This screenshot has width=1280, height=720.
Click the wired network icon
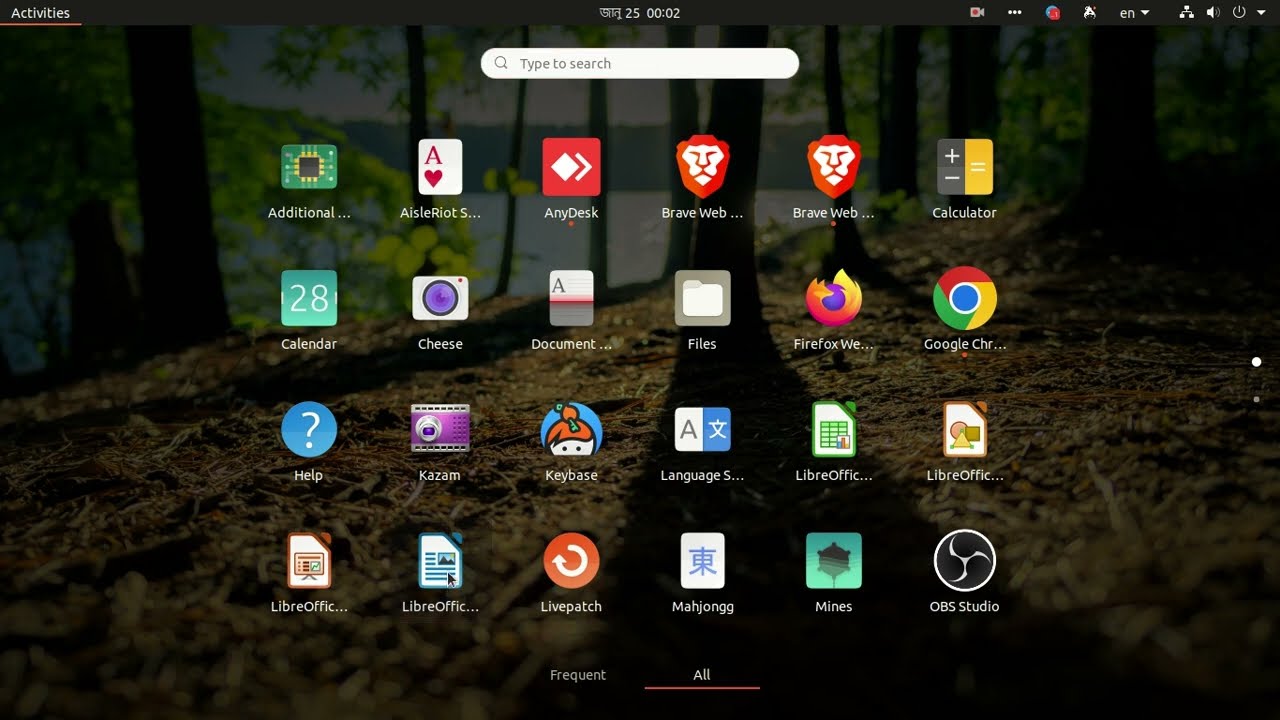click(x=1186, y=13)
